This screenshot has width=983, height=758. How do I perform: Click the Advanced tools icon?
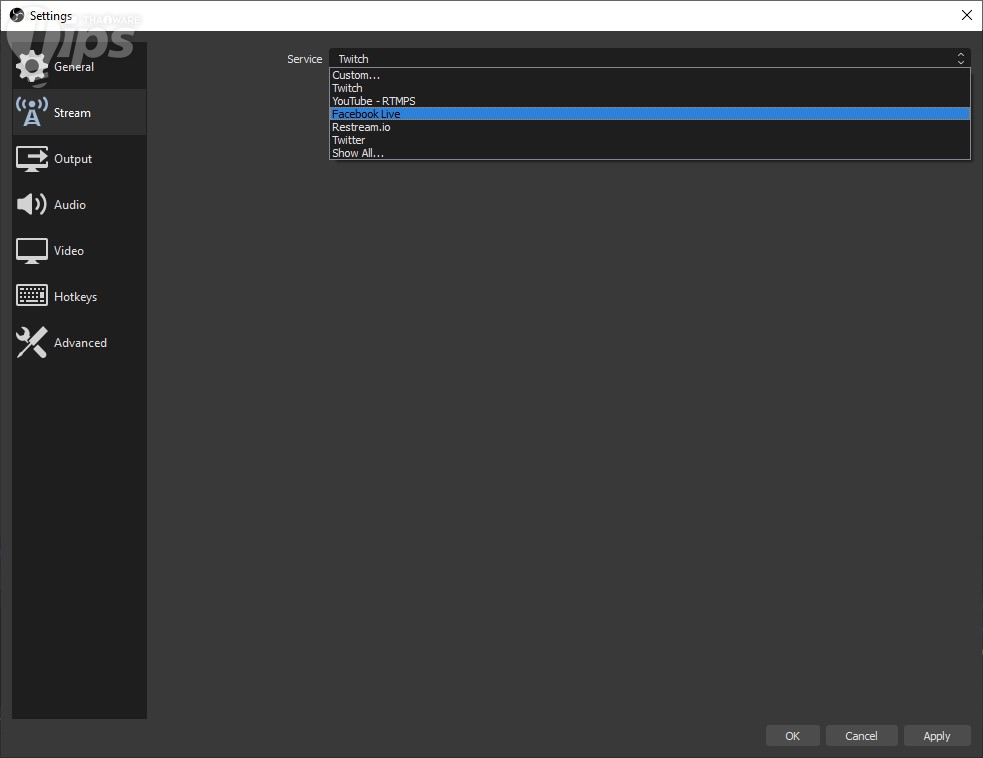(31, 342)
